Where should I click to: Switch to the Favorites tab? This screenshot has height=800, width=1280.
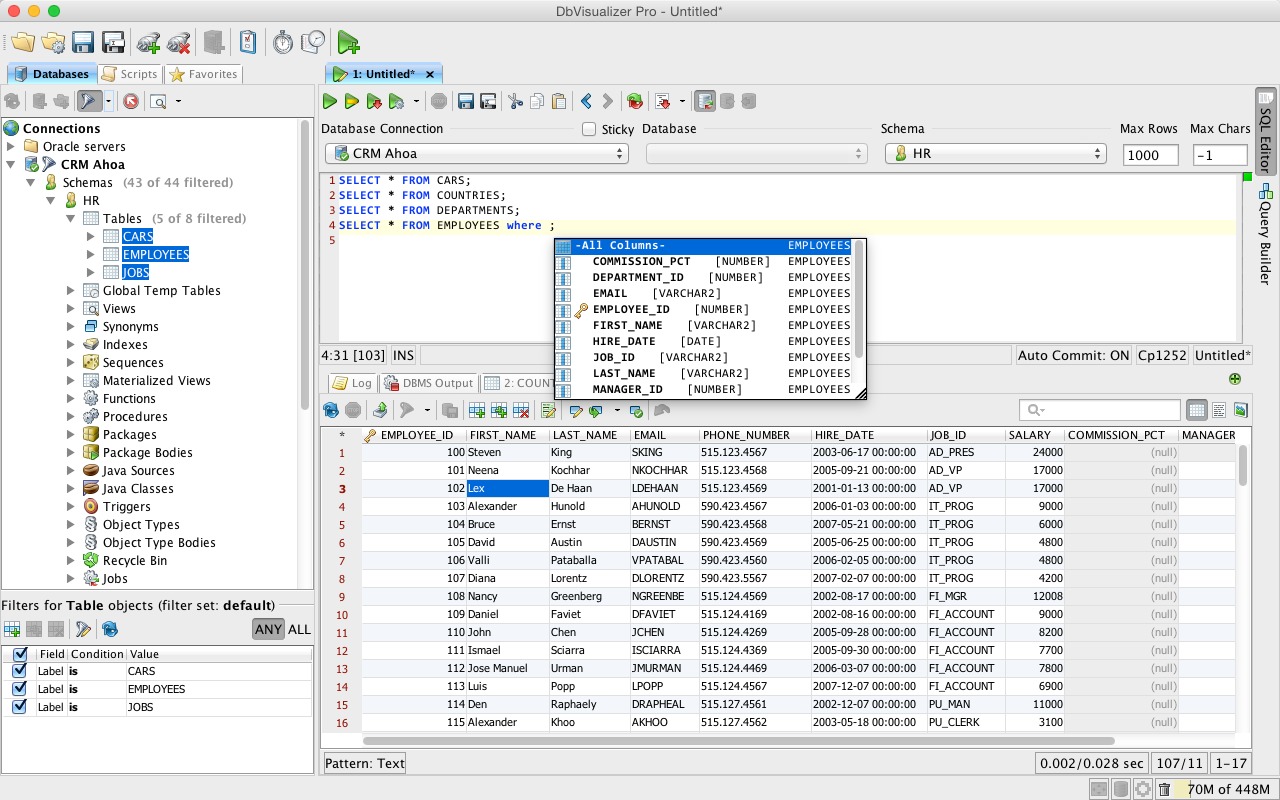coord(203,74)
